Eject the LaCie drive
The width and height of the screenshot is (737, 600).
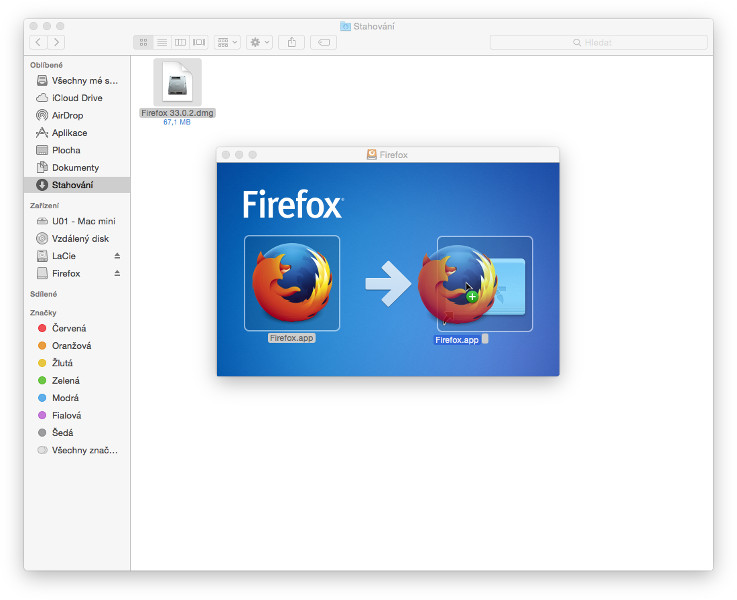coord(117,256)
